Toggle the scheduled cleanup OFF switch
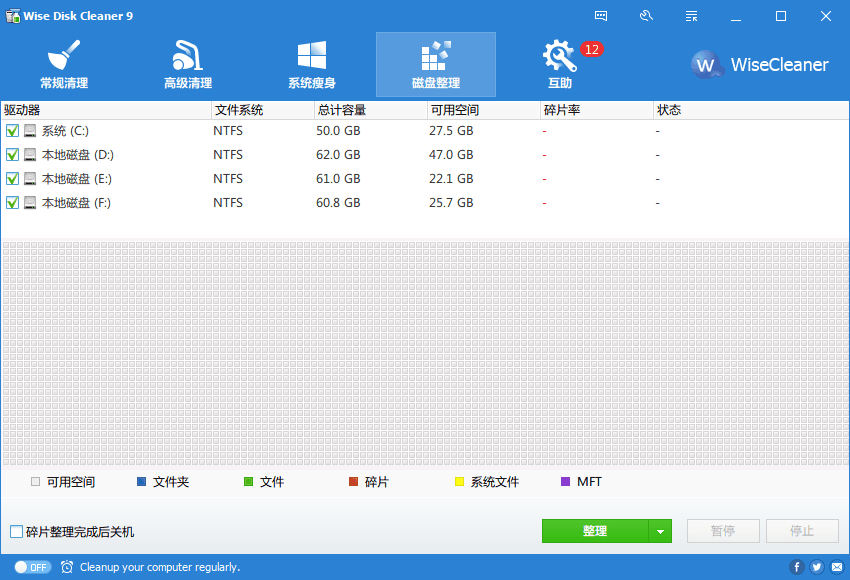The height and width of the screenshot is (580, 850). tap(35, 567)
